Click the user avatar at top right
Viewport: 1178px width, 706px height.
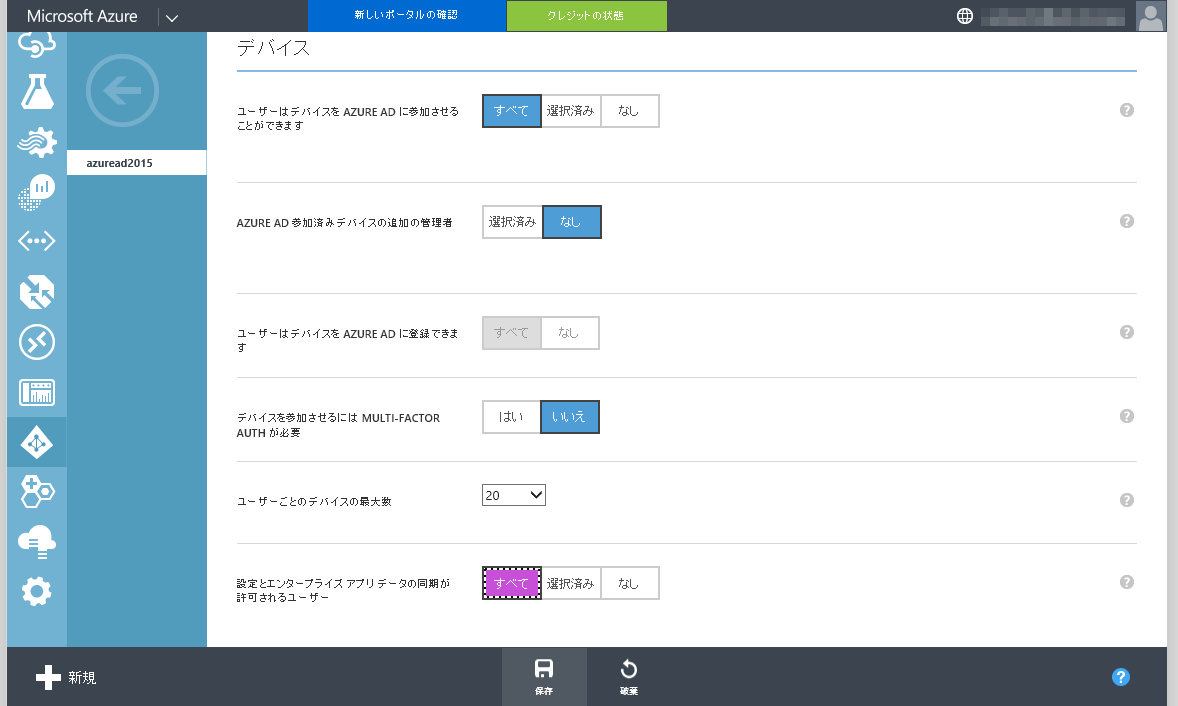(1150, 16)
